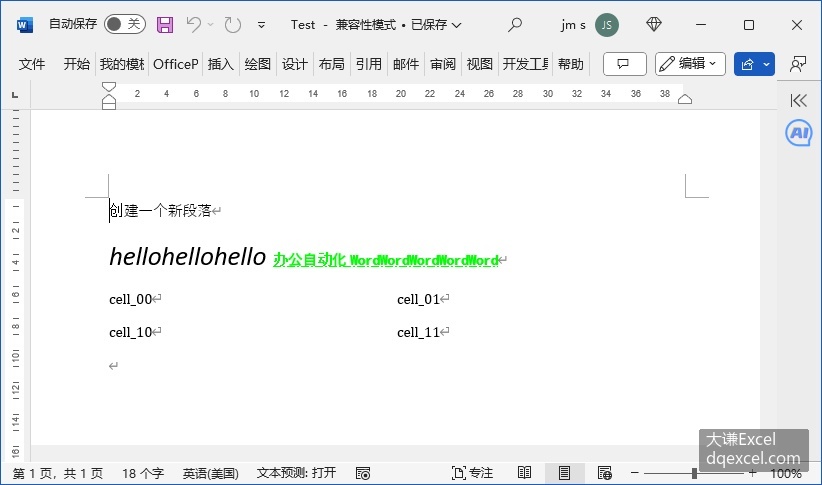Screen dimensions: 822x485
Task: Open the AI assistant icon
Action: point(798,133)
